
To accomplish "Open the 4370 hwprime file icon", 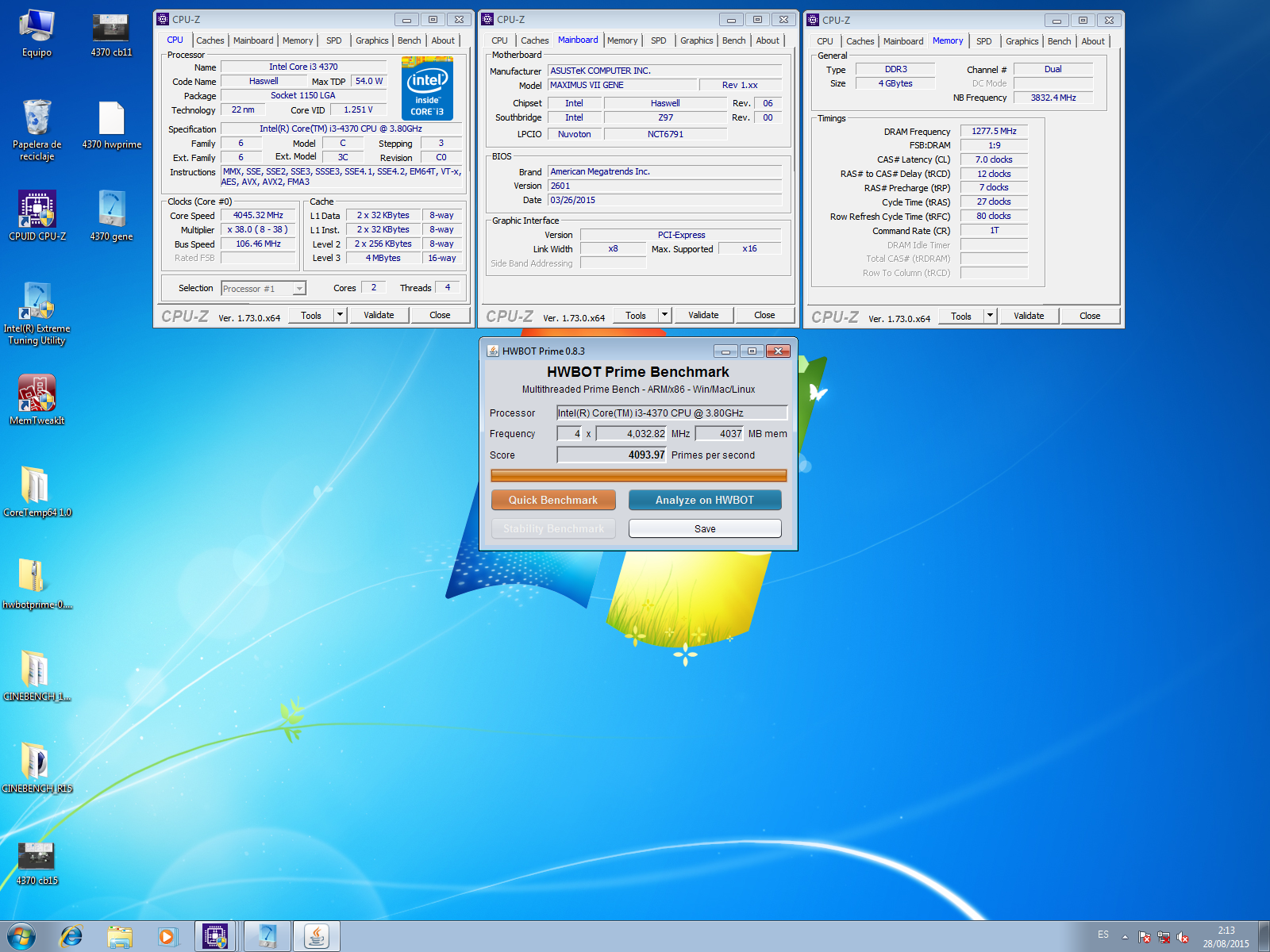I will (111, 125).
